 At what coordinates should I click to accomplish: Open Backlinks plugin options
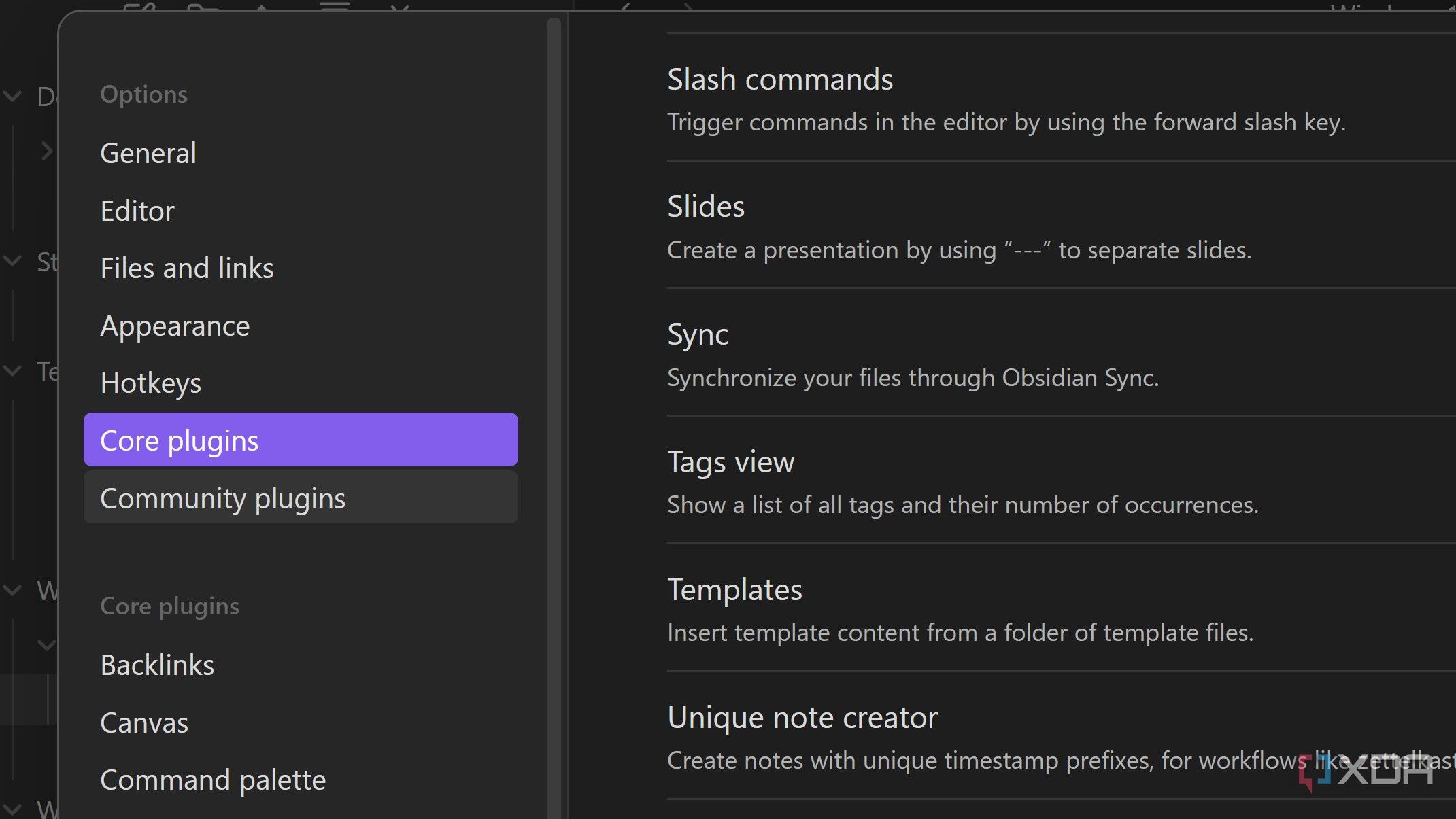157,665
